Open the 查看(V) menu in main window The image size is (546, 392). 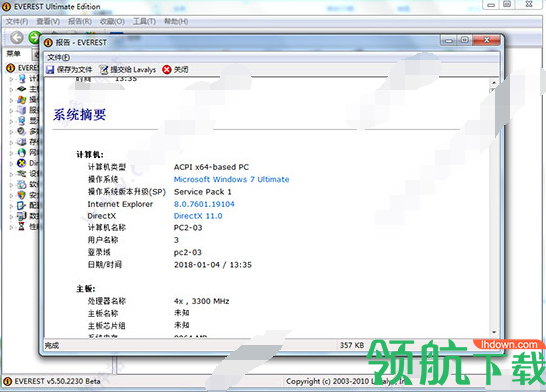(x=48, y=22)
